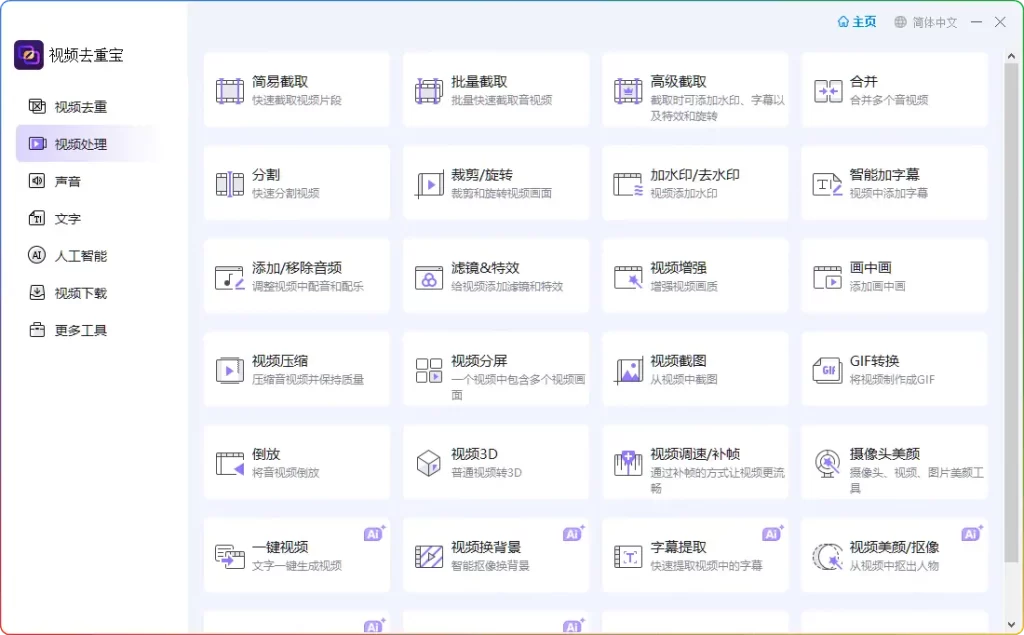Open the 视频压缩 compression tool
Screen dimensions: 1024x635
point(296,368)
